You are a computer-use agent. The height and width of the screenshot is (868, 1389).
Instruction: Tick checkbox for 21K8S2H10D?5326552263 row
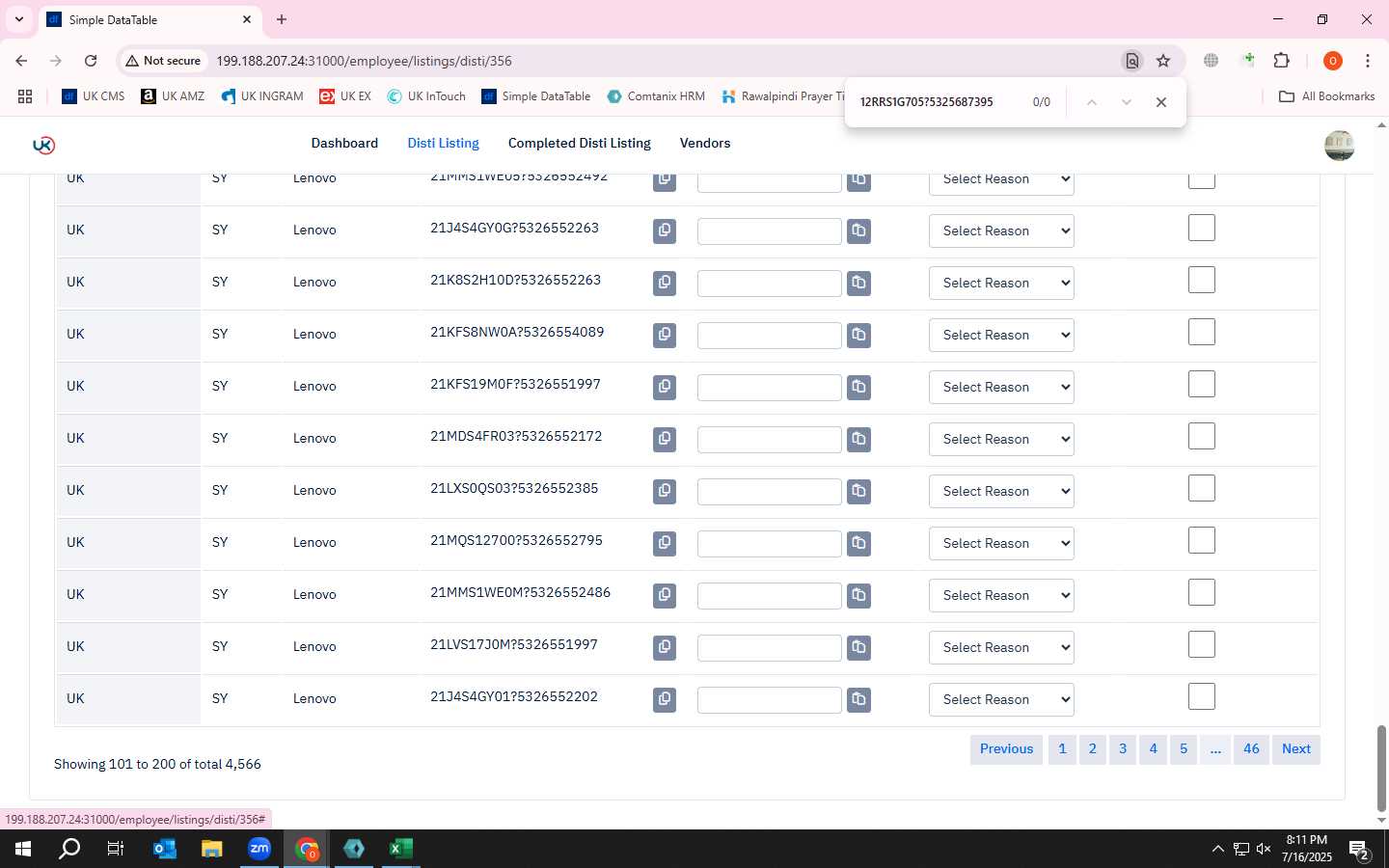tap(1202, 281)
